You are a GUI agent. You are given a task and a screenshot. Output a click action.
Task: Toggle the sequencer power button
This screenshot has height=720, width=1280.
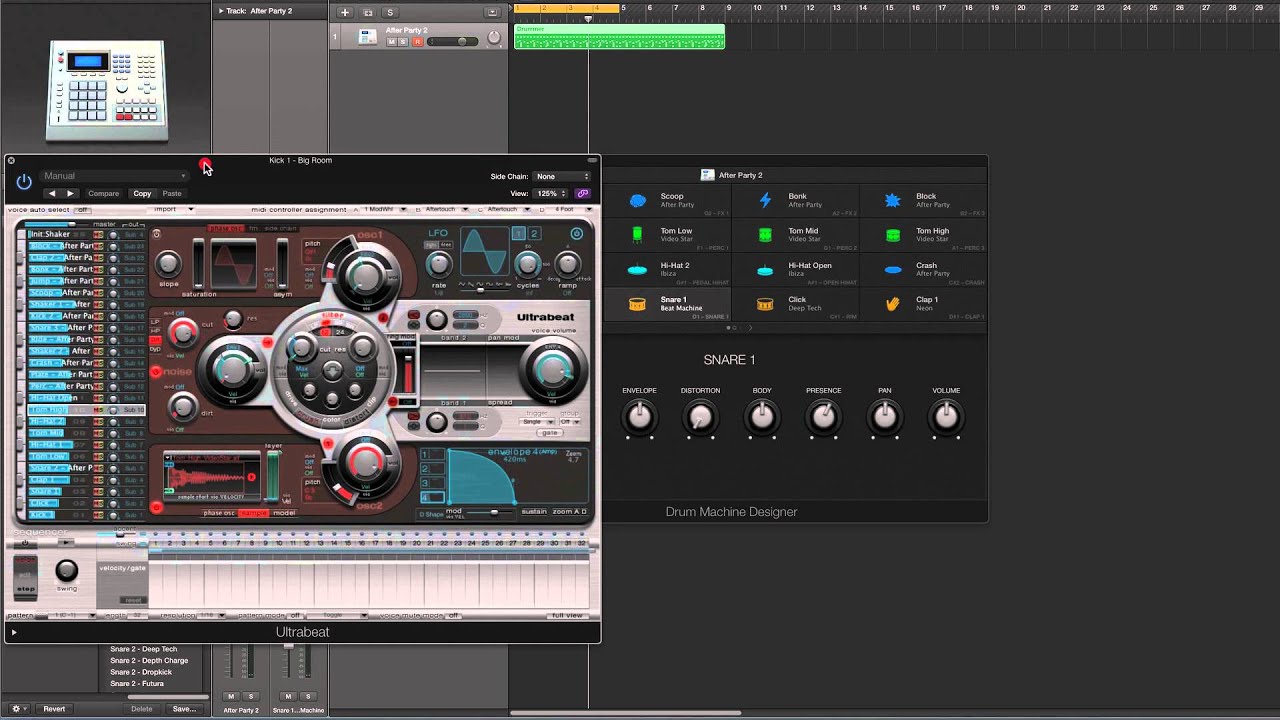click(25, 542)
